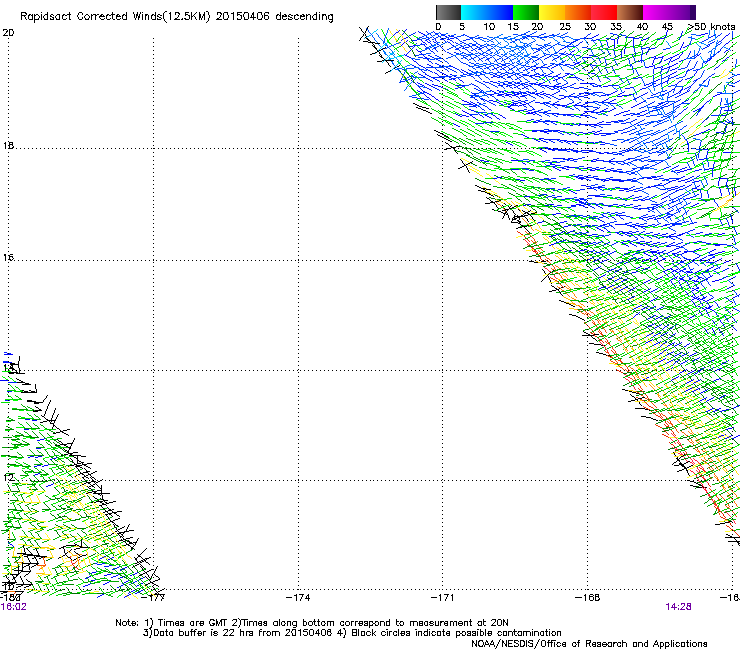Click the chart title 'Rapidsact Corrected Winds(12.5KM)'
The width and height of the screenshot is (740, 650).
(115, 17)
